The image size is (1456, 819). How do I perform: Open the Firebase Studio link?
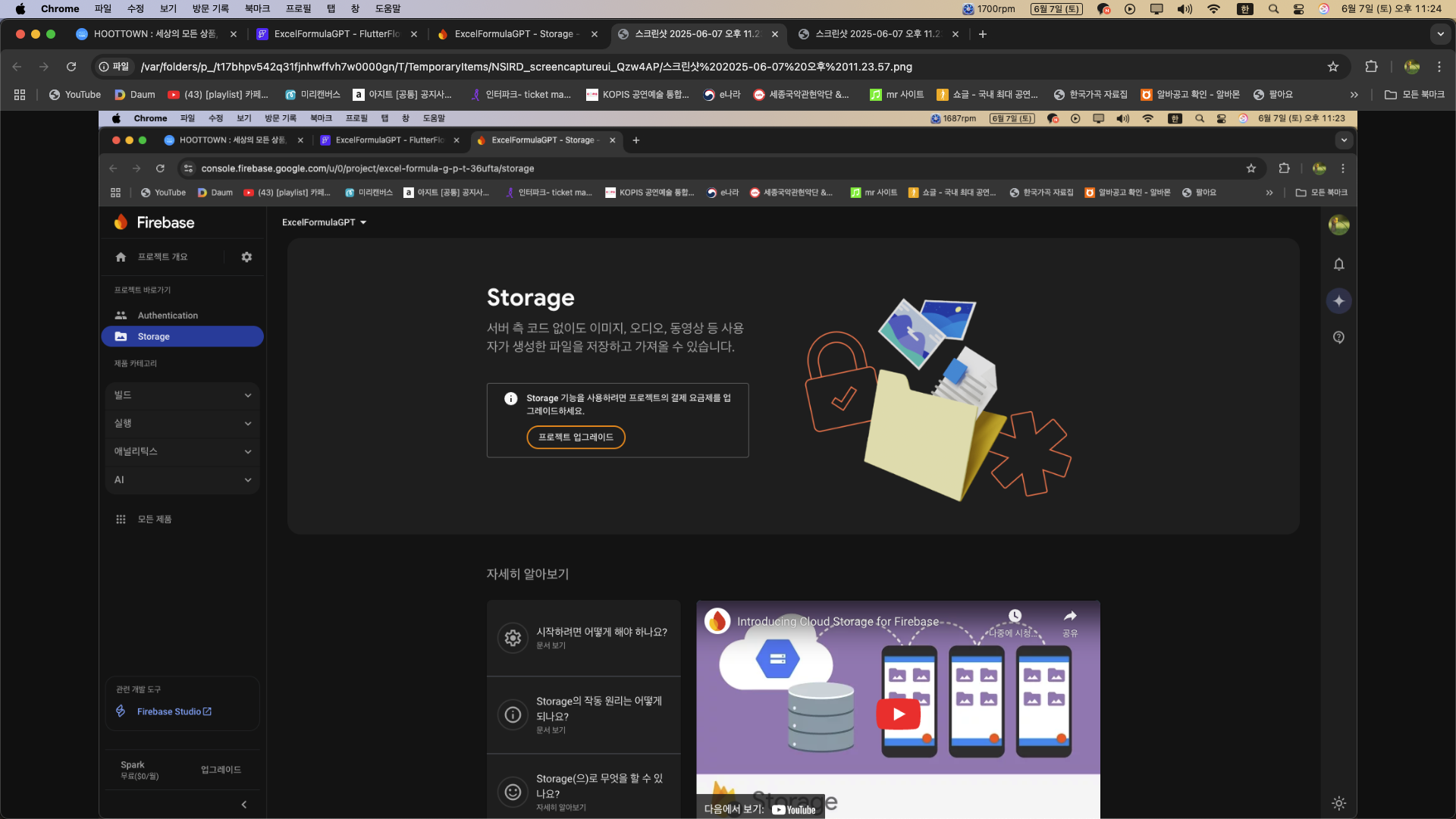click(174, 712)
